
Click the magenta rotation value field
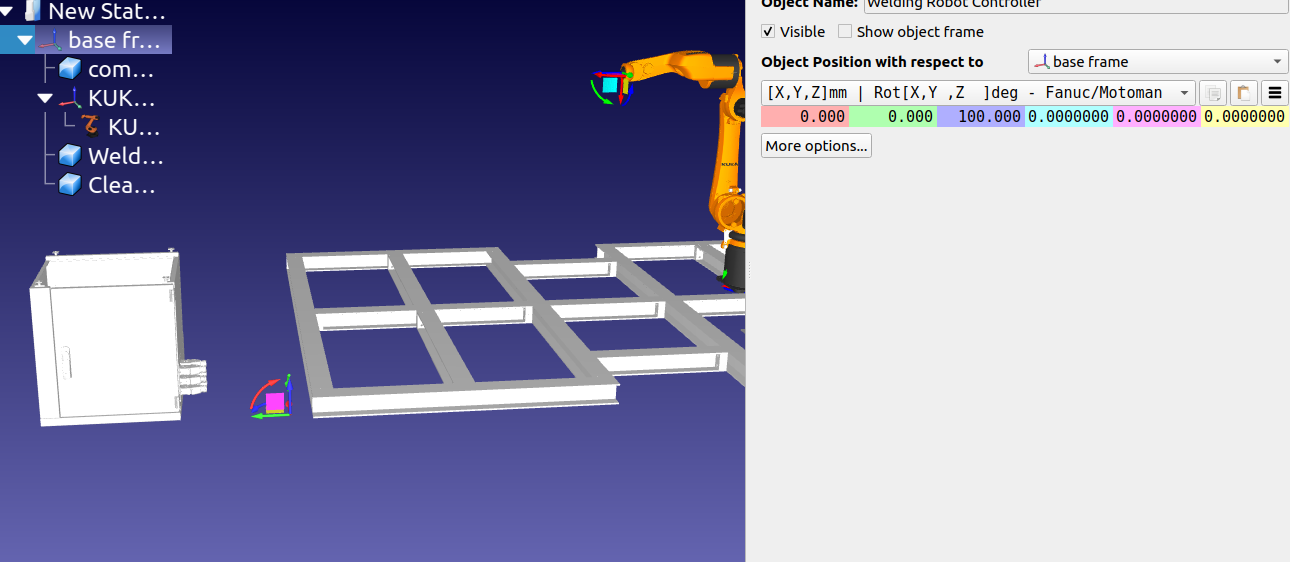pos(1157,117)
